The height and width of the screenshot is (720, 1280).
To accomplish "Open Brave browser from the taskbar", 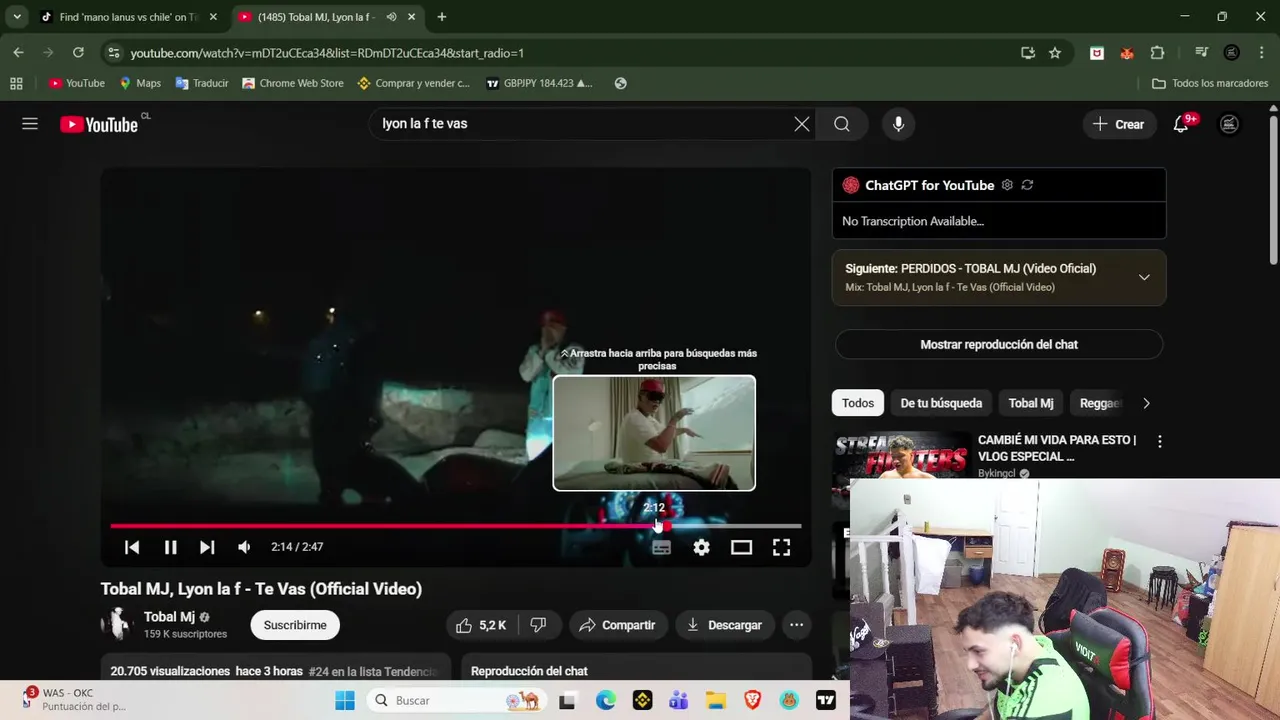I will 752,700.
